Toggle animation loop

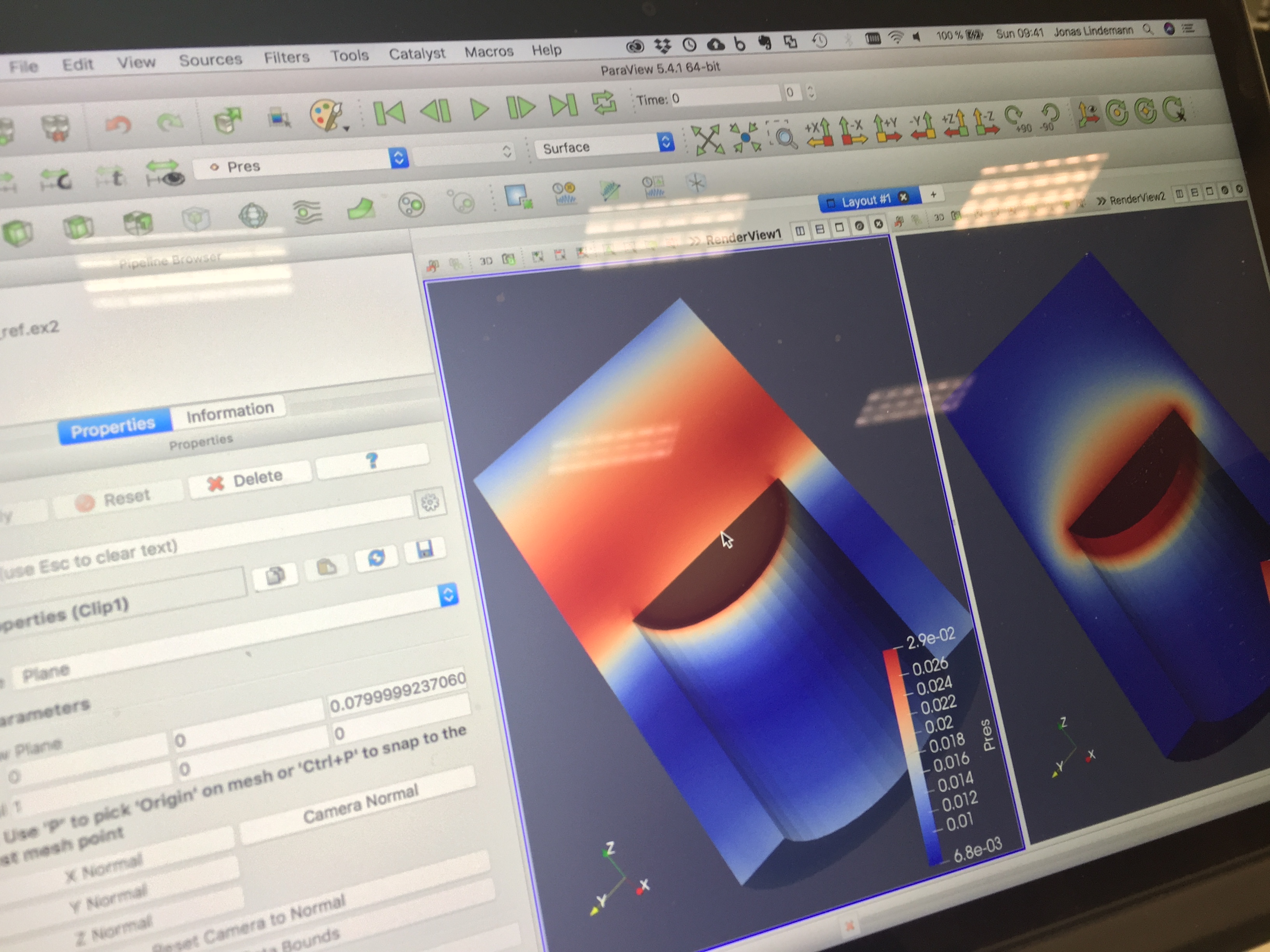604,103
